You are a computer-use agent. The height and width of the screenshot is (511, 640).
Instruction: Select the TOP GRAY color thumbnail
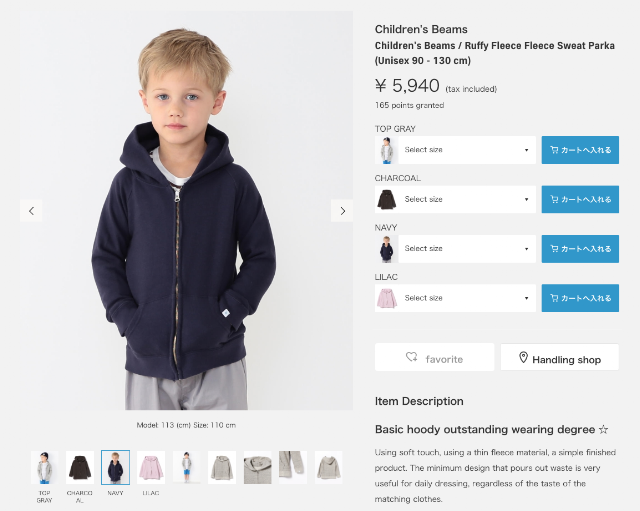click(x=44, y=467)
